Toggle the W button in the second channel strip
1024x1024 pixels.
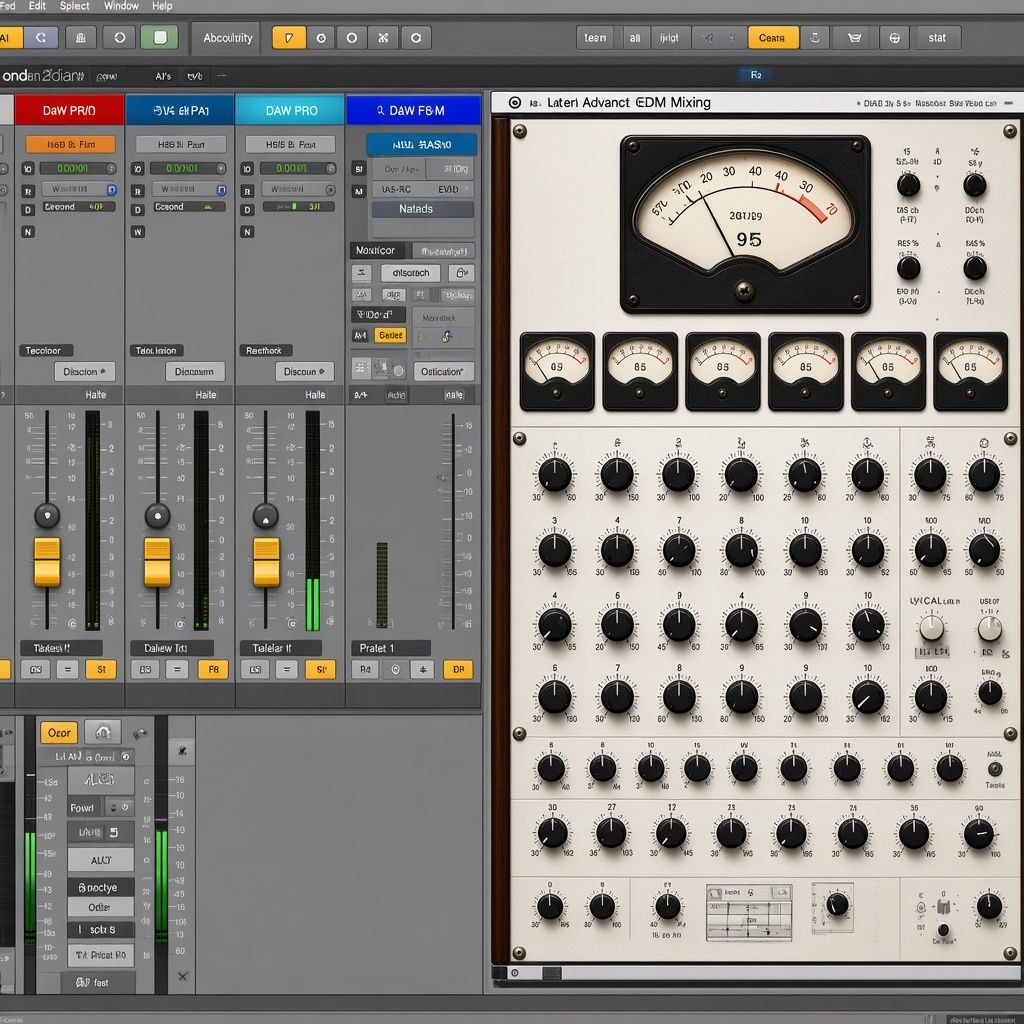coord(137,232)
